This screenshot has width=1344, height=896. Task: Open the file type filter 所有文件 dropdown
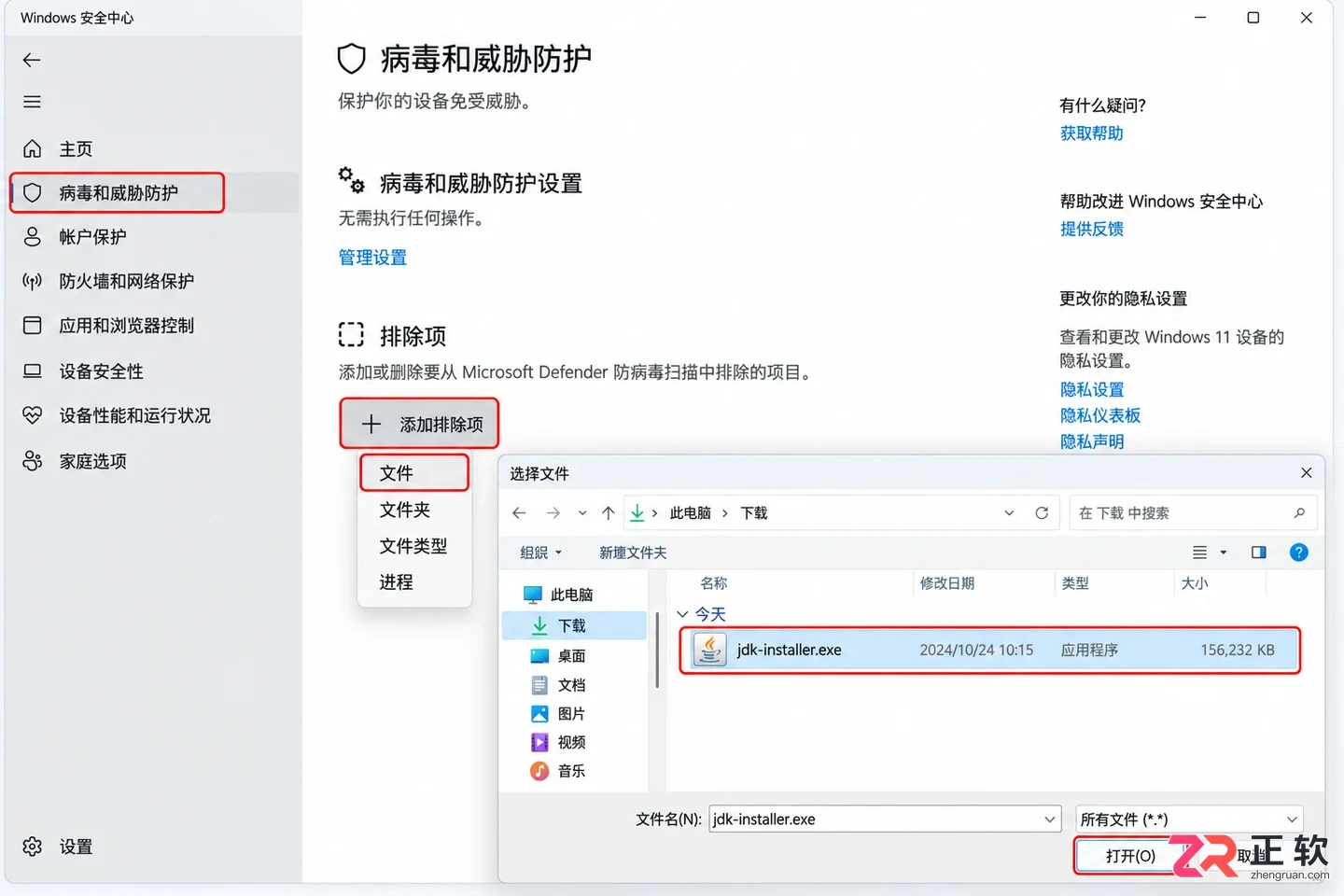(1189, 819)
